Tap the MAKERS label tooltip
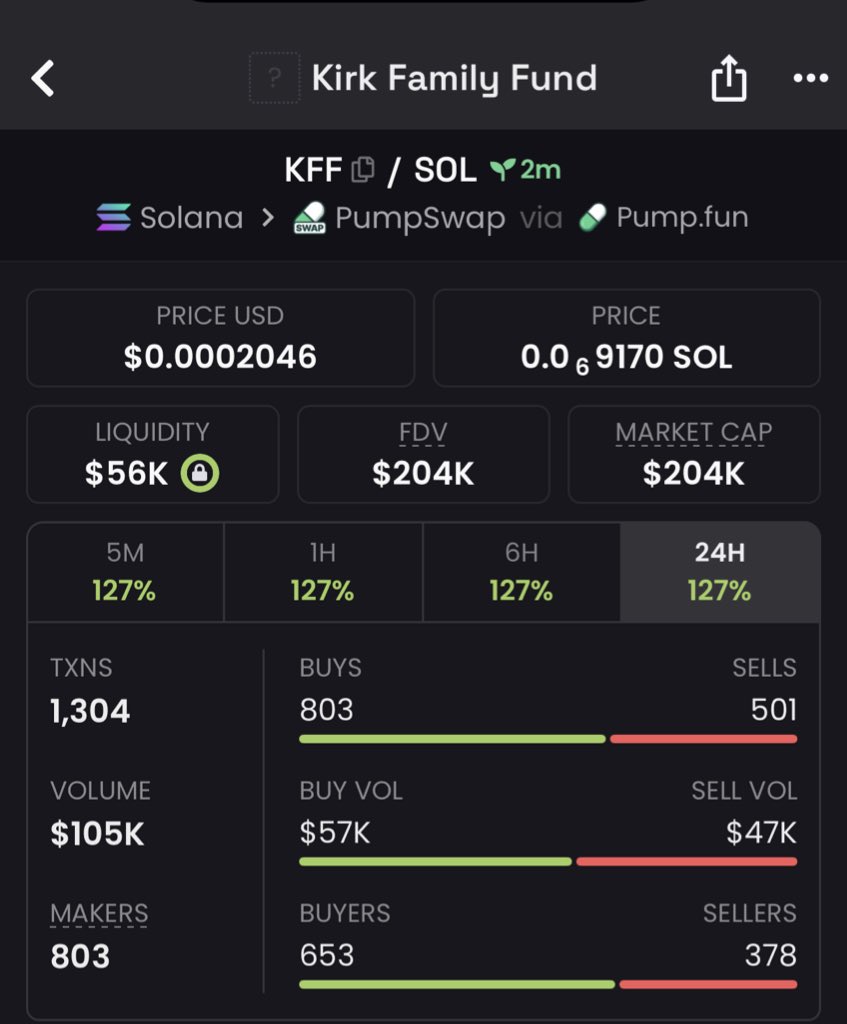 pyautogui.click(x=99, y=914)
